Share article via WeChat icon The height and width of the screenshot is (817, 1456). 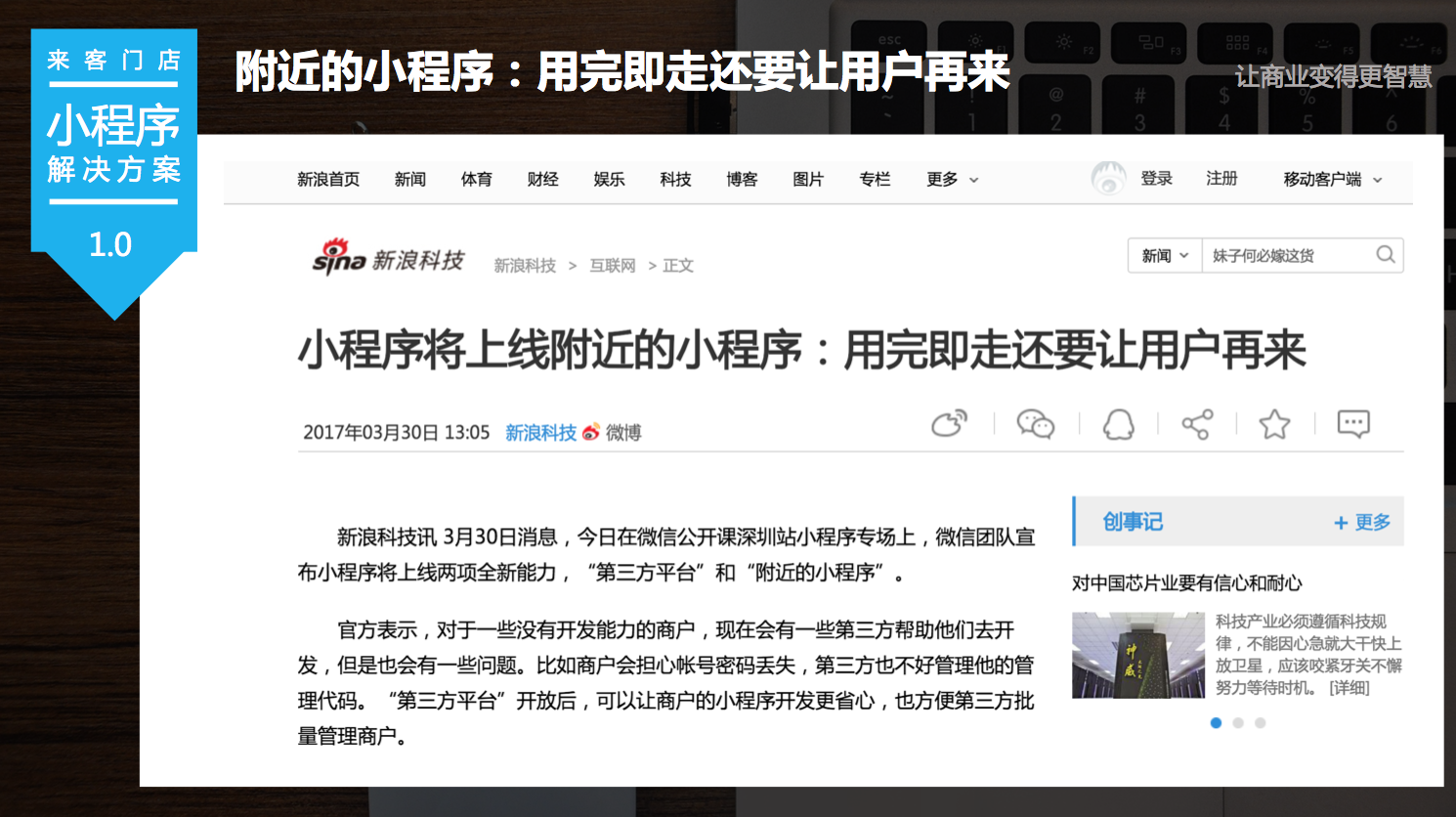[x=1035, y=423]
